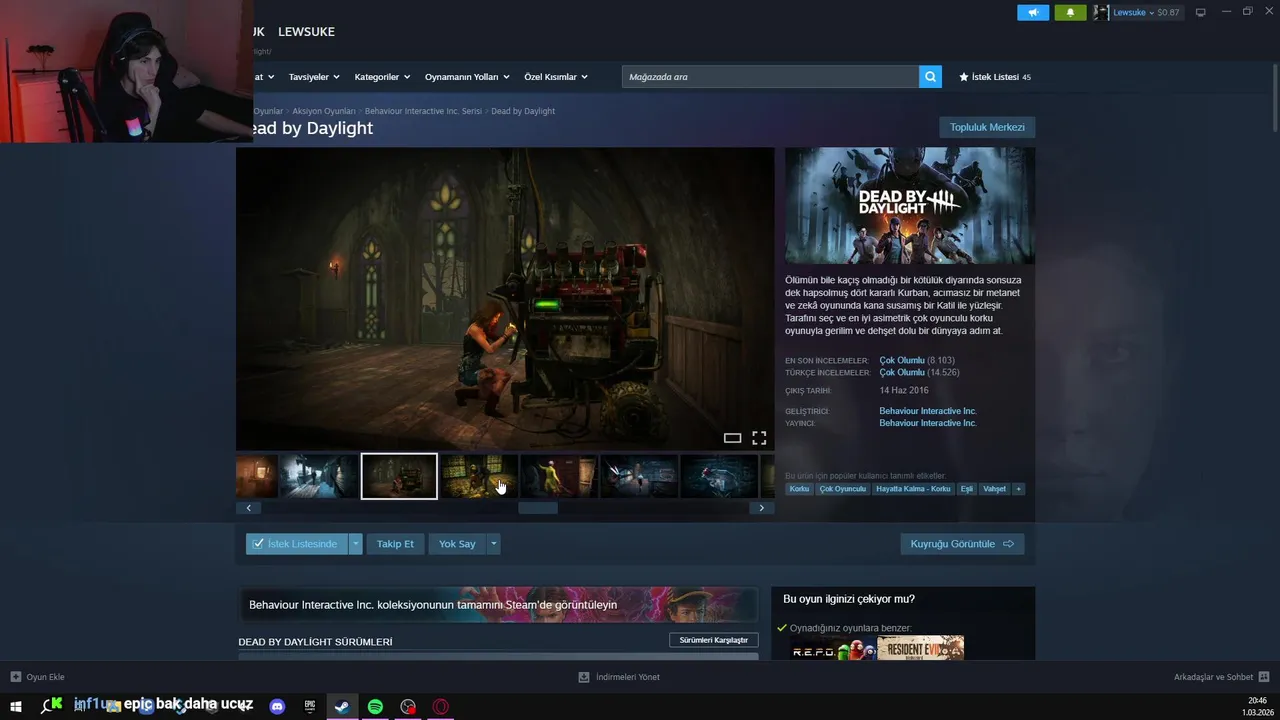Click the Resident Evil similar game image

pyautogui.click(x=921, y=647)
